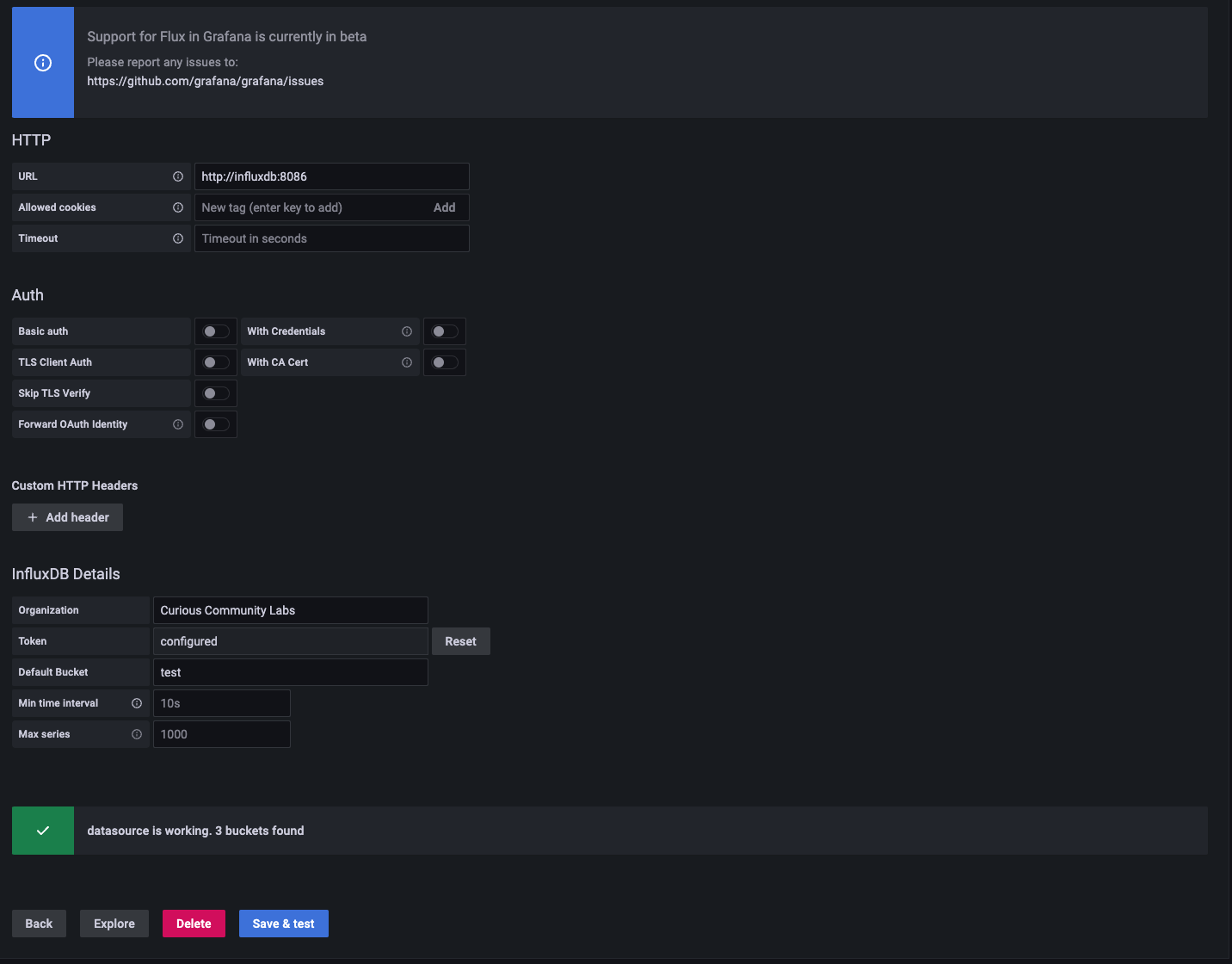
Task: Toggle Skip TLS Verify on
Action: point(216,393)
